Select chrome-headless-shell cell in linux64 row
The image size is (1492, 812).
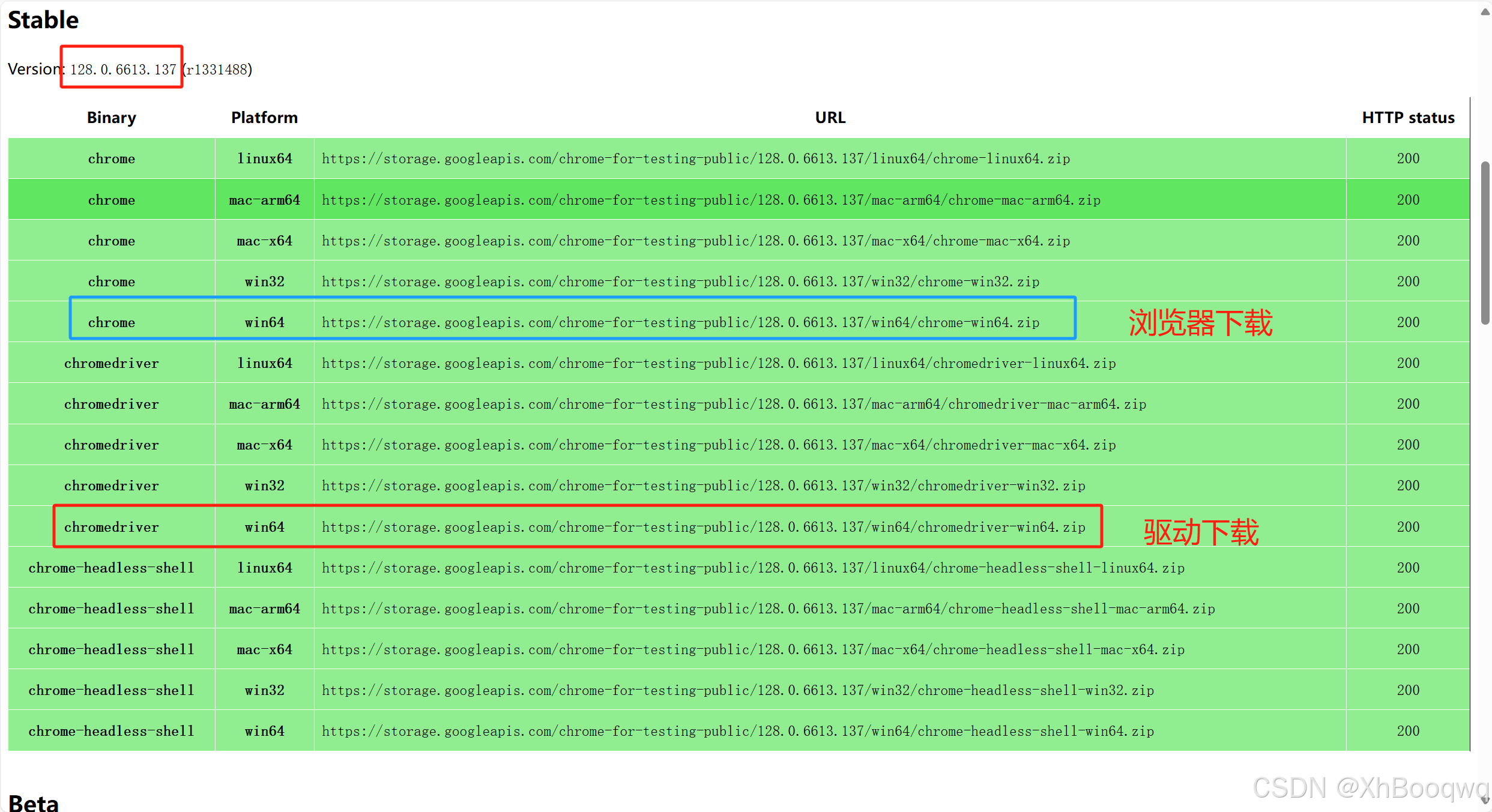pyautogui.click(x=112, y=568)
